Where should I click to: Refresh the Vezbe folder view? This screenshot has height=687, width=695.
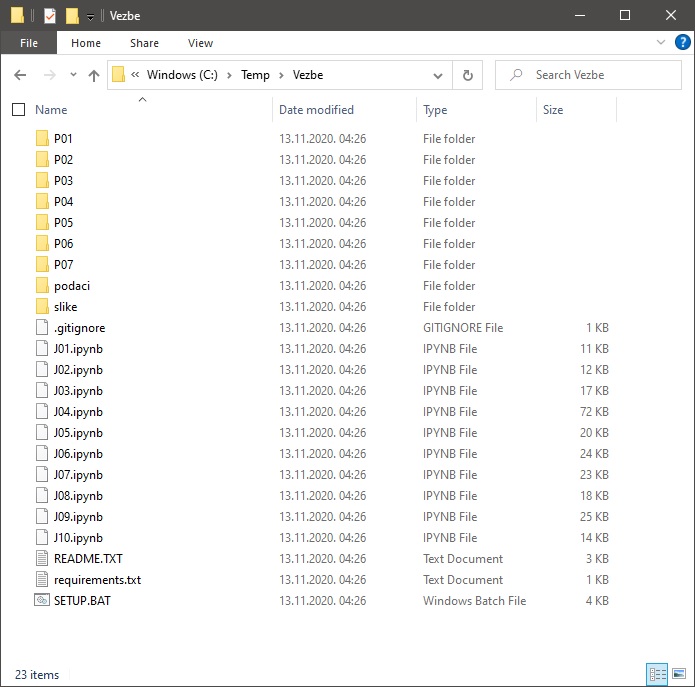coord(467,75)
